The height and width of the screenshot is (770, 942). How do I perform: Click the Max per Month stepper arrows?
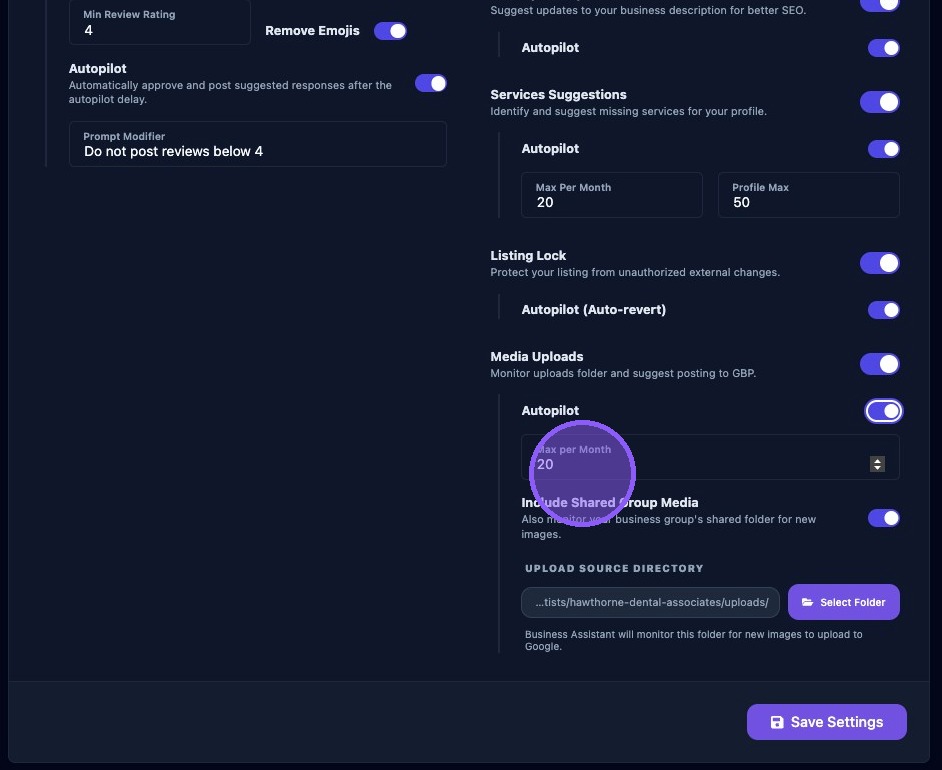point(877,464)
